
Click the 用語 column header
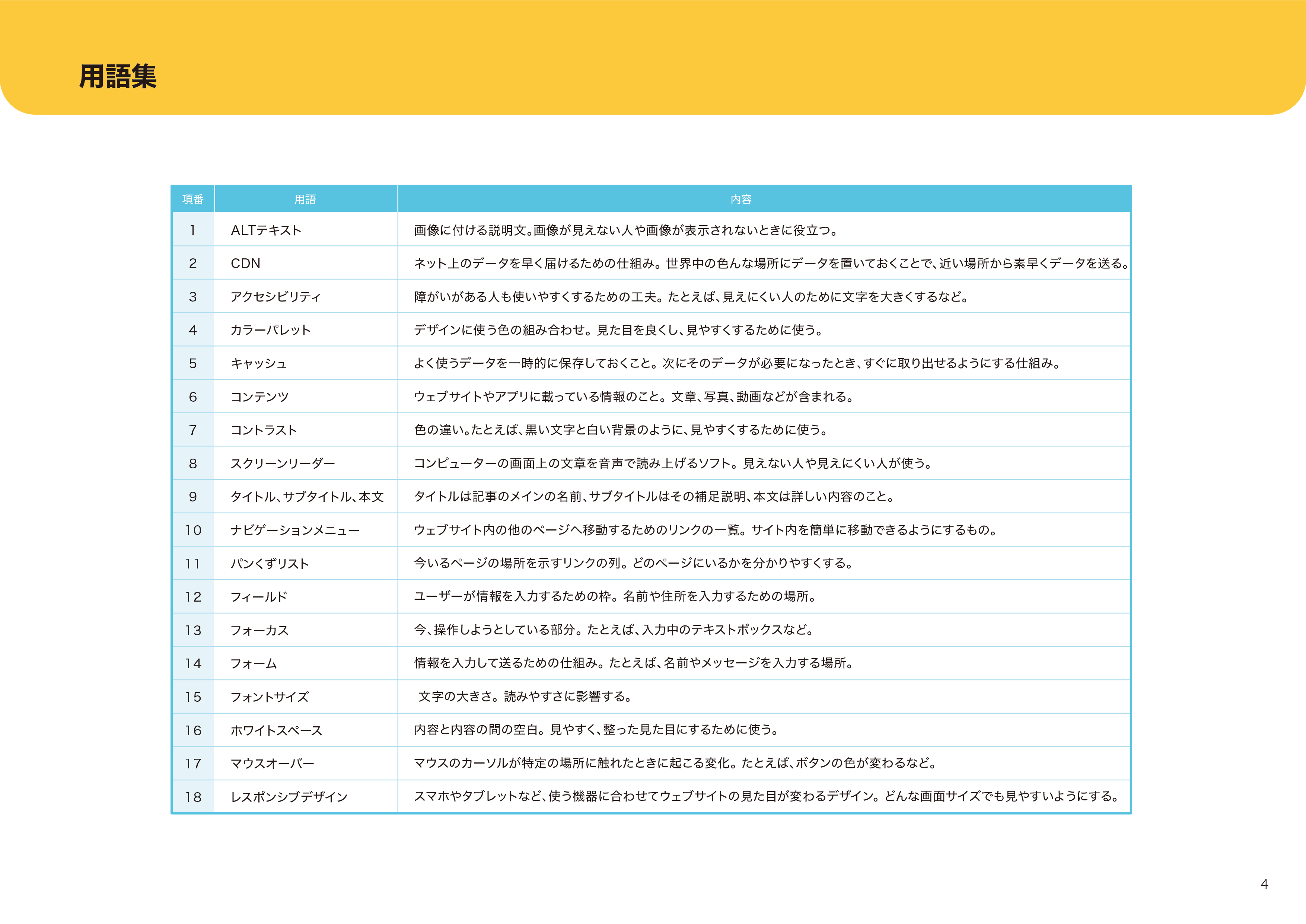click(305, 199)
